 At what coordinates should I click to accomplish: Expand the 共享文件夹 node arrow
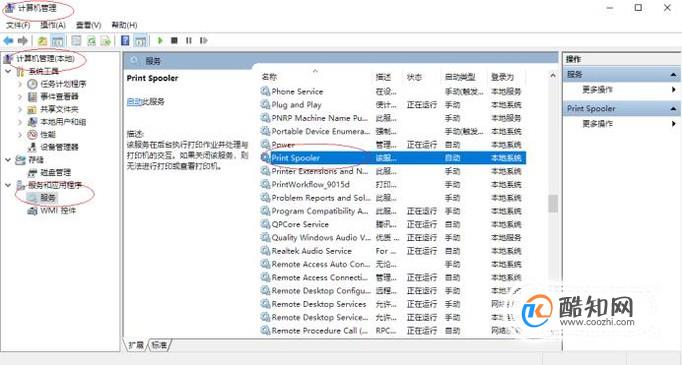(x=20, y=109)
